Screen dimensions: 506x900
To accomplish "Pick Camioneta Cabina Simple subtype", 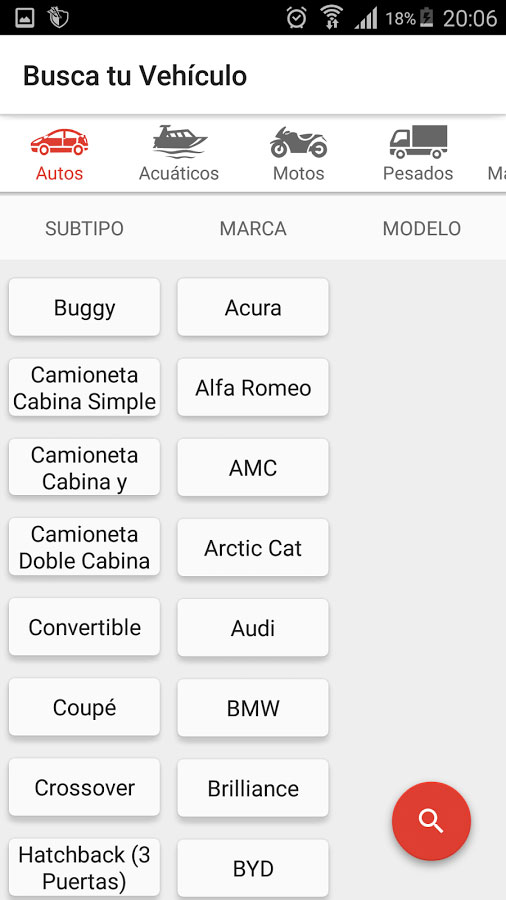I will [x=84, y=387].
